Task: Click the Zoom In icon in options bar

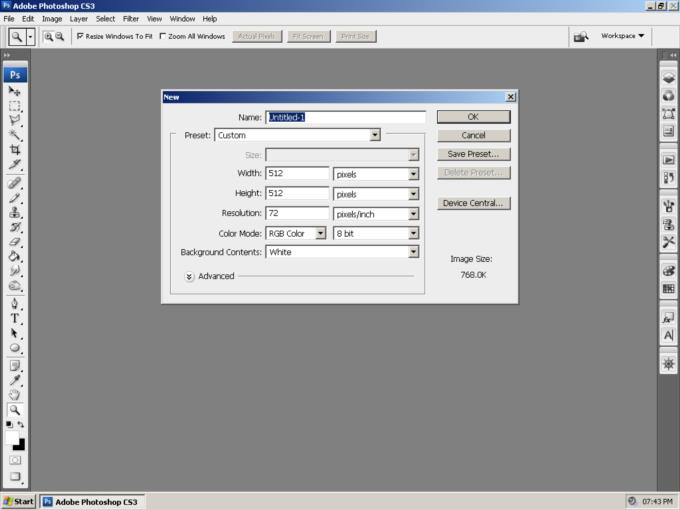Action: pyautogui.click(x=49, y=37)
